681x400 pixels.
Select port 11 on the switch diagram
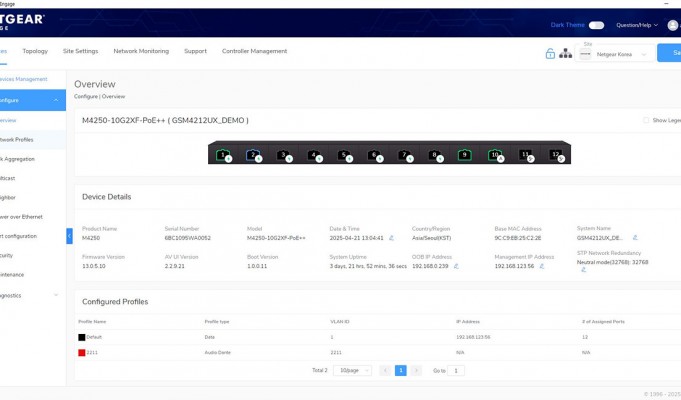click(525, 155)
